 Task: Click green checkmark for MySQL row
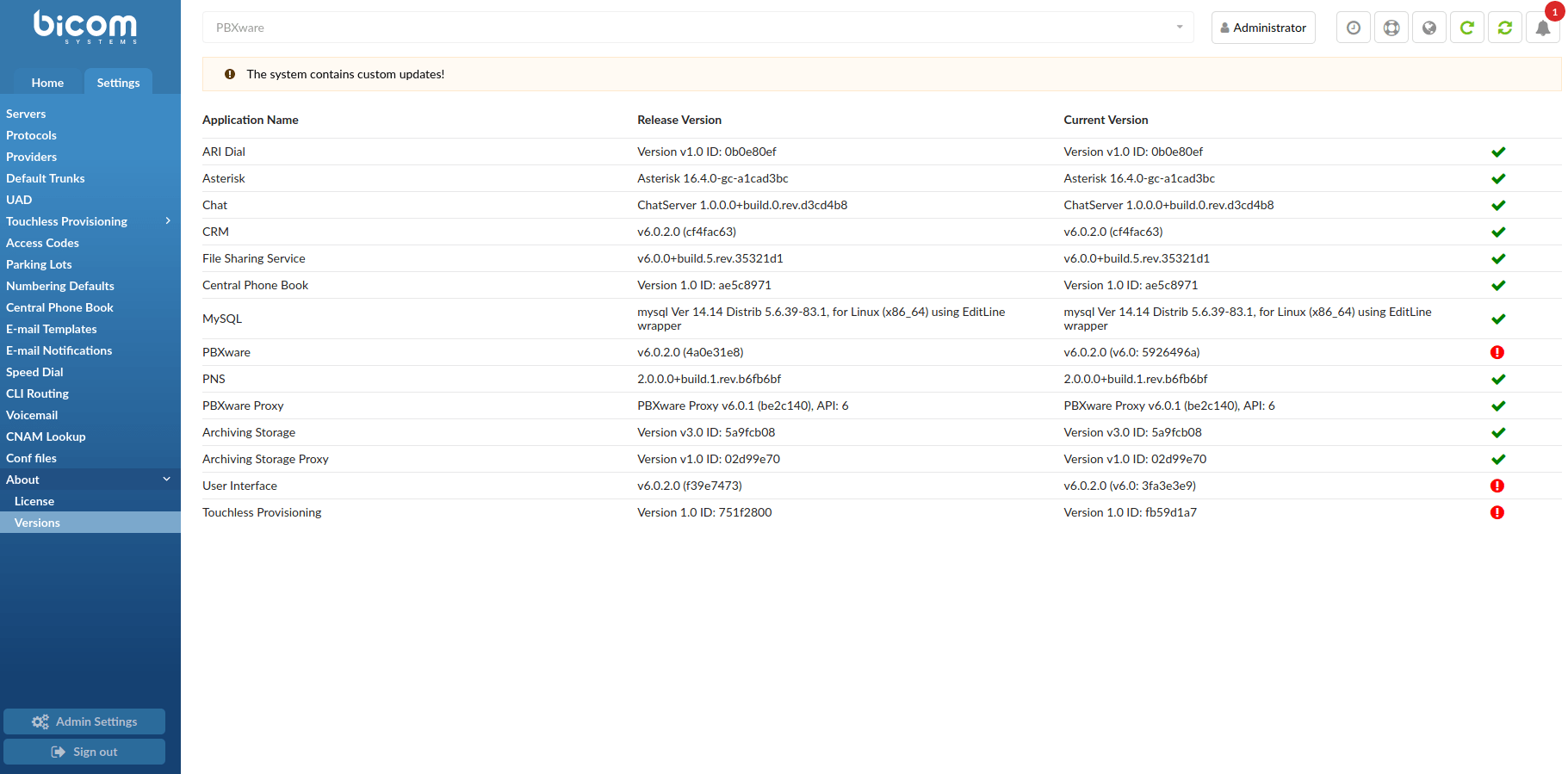pos(1498,319)
